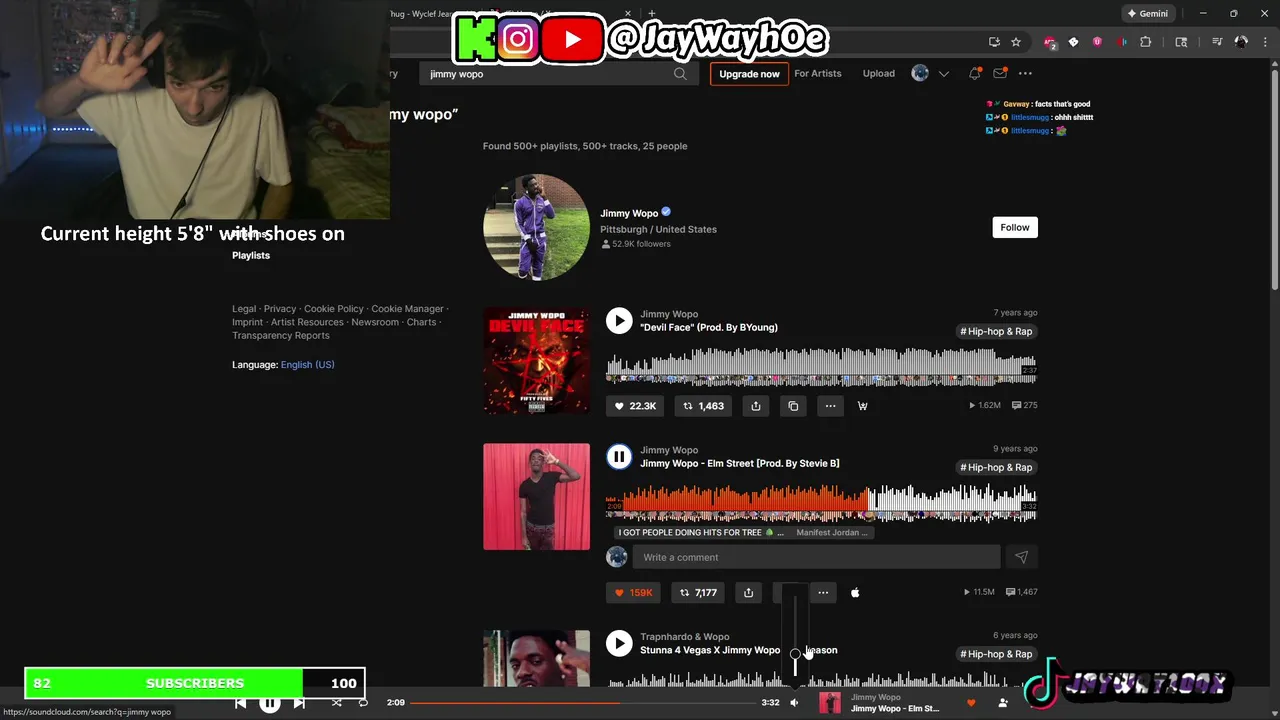Open Charts footer link
The height and width of the screenshot is (720, 1280).
421,322
